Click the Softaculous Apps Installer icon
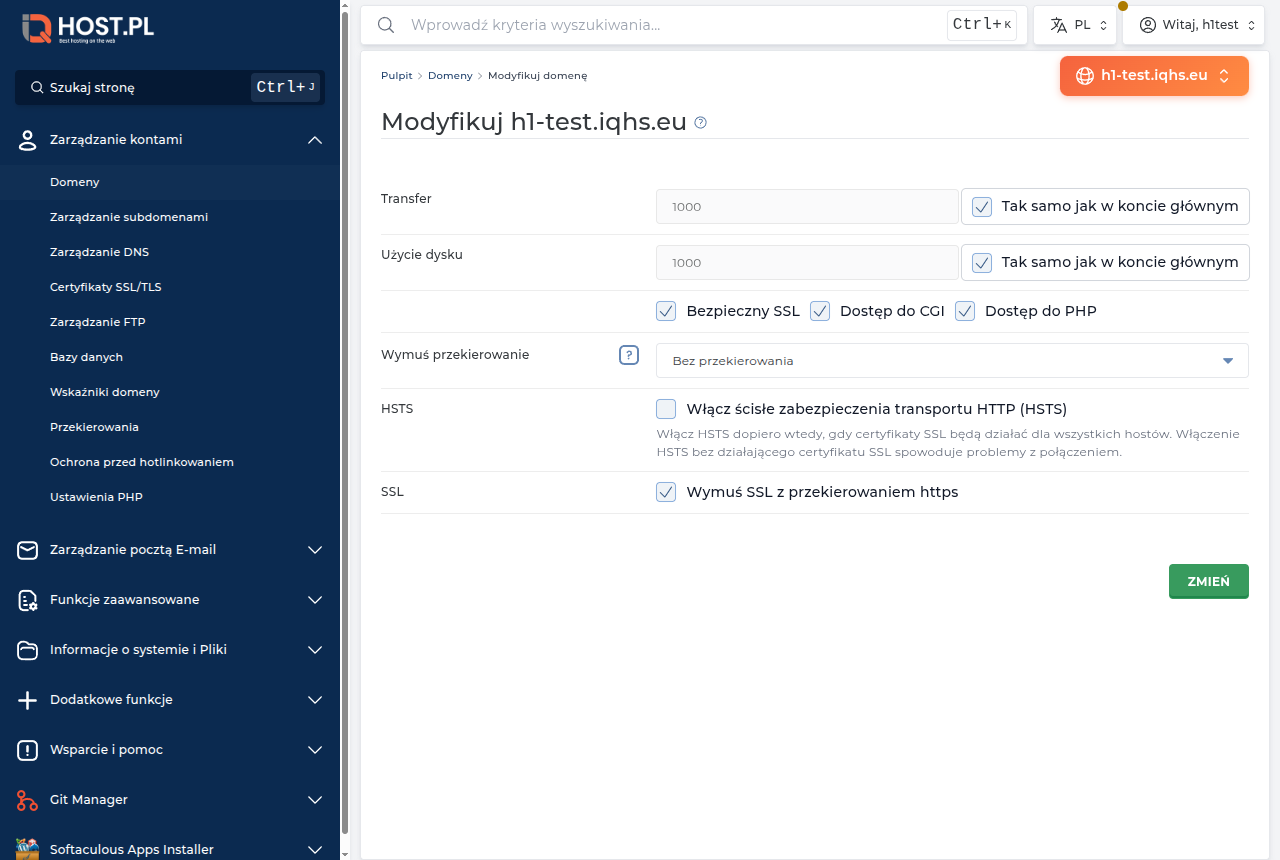The width and height of the screenshot is (1280, 860). pyautogui.click(x=28, y=849)
